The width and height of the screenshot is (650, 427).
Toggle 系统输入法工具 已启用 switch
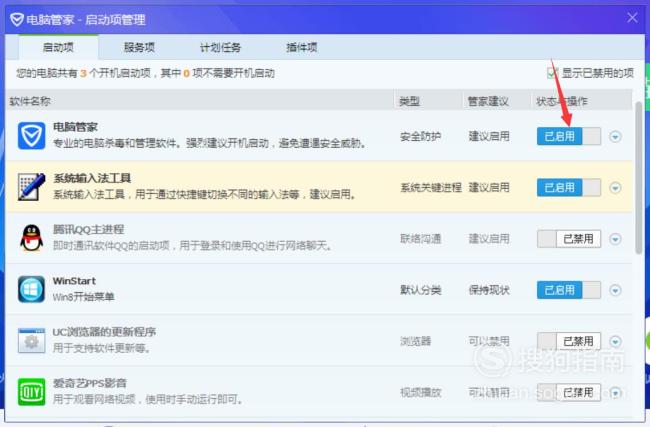569,187
